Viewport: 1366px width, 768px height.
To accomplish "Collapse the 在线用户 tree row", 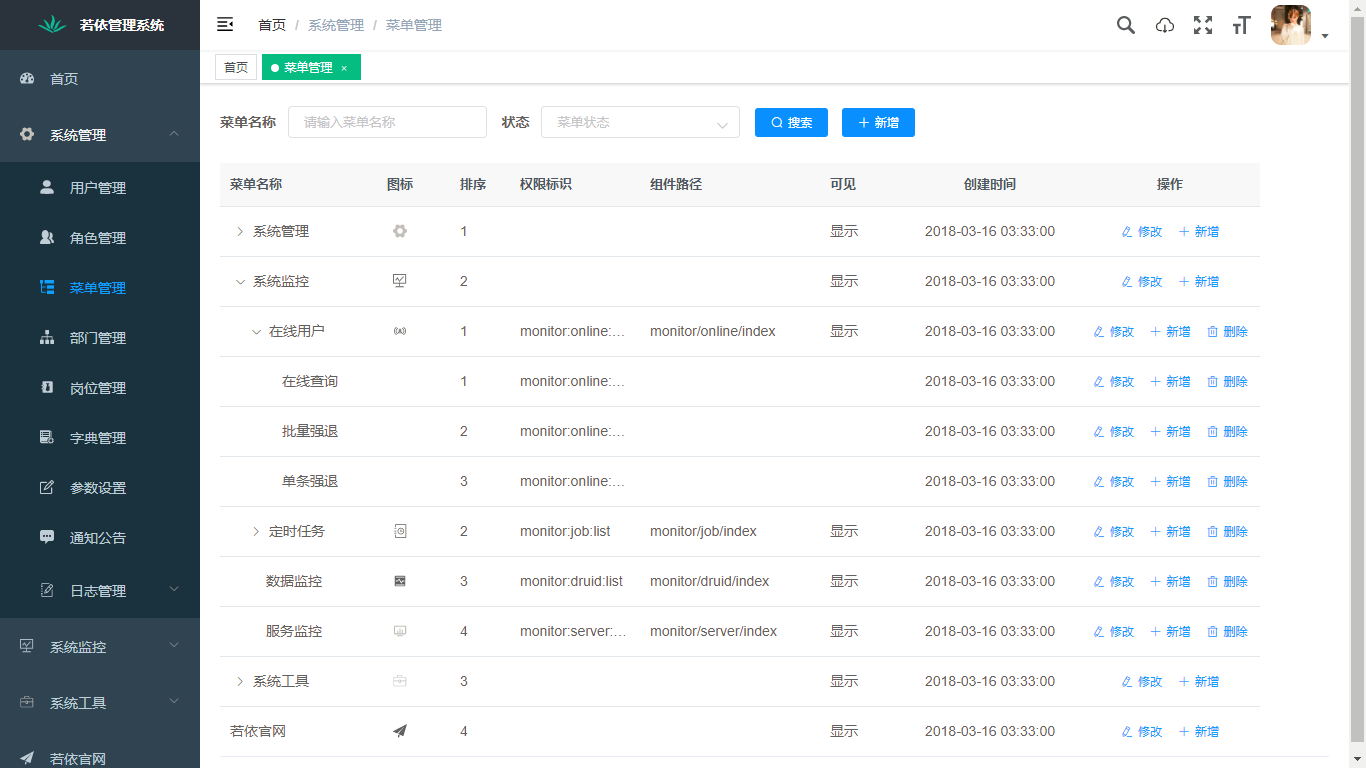I will (256, 331).
